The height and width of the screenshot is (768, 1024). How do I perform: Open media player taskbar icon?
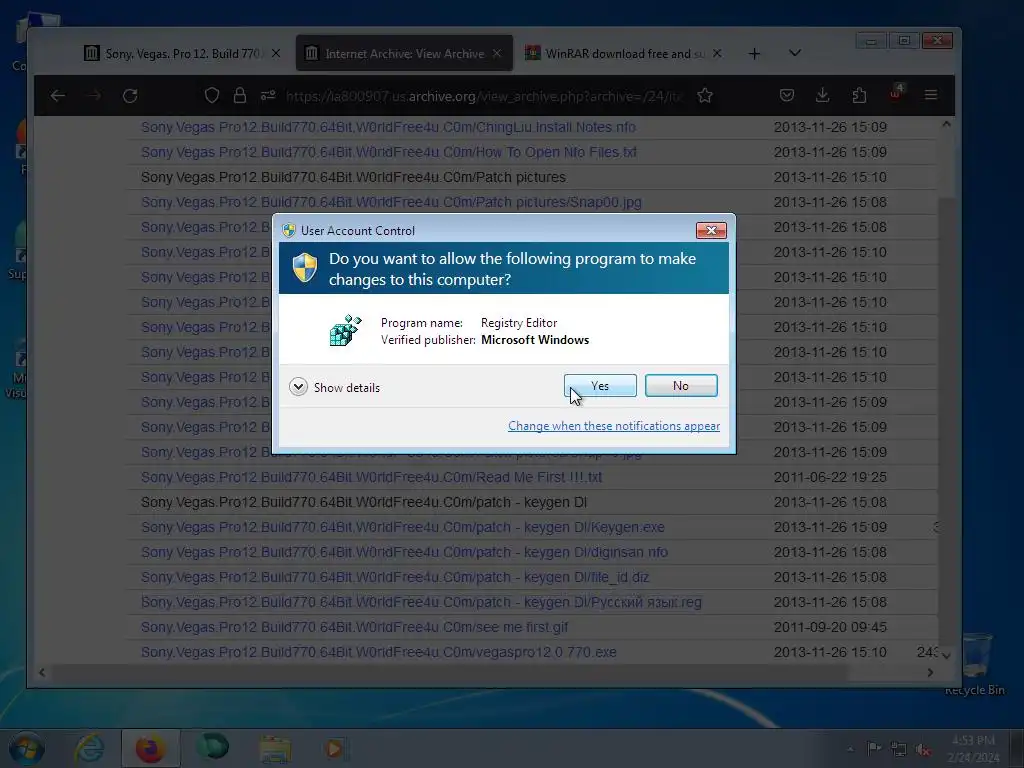(x=334, y=748)
